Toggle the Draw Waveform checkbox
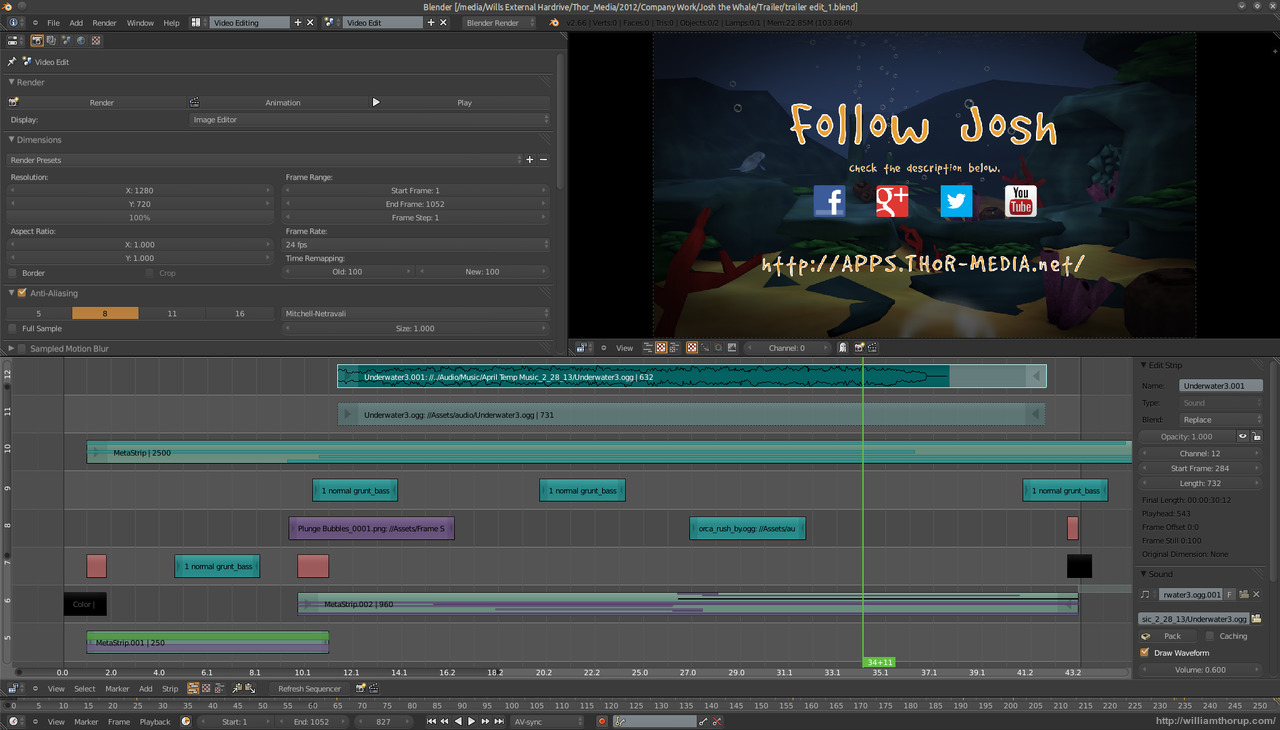Image resolution: width=1280 pixels, height=730 pixels. (1145, 653)
